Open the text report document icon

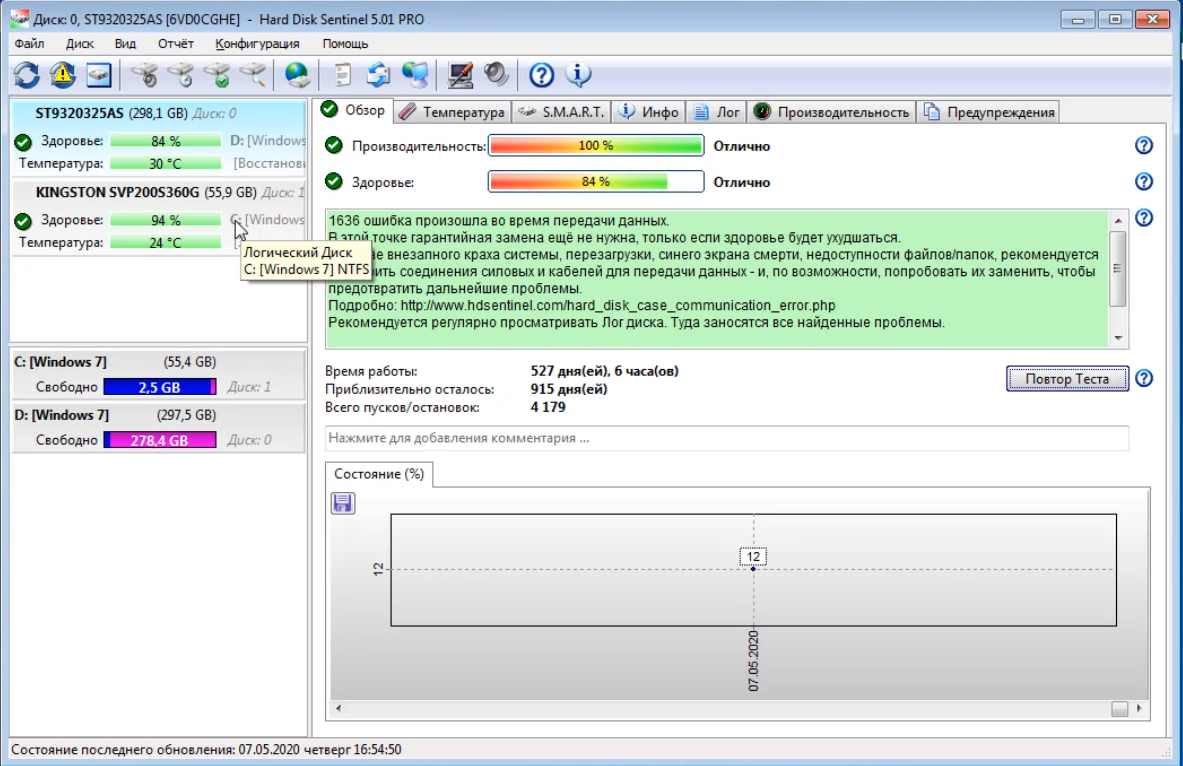tap(343, 75)
